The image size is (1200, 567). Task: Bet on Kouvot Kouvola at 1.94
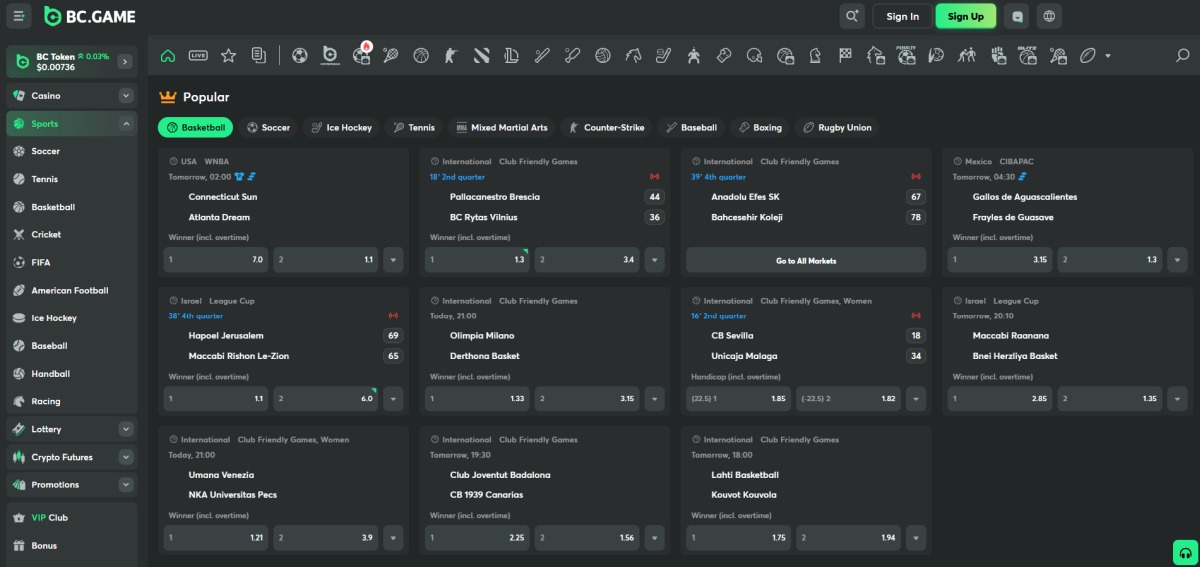[x=849, y=538]
